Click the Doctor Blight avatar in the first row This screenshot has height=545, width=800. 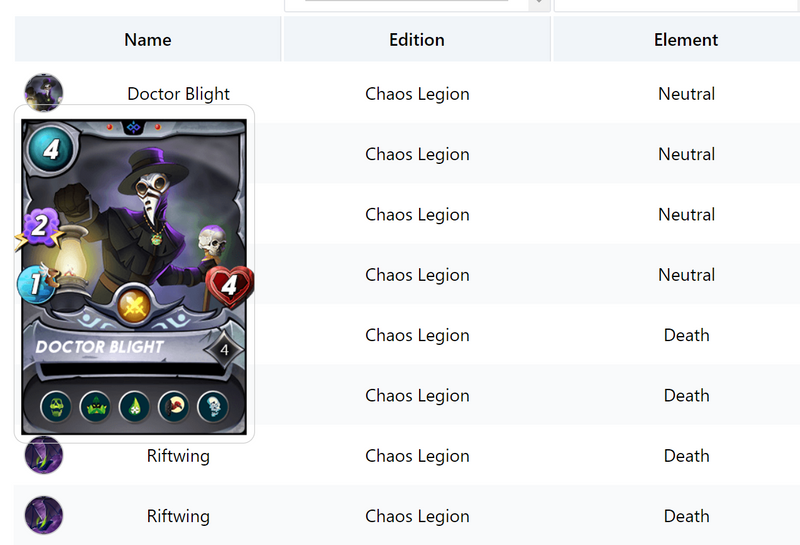(x=44, y=92)
